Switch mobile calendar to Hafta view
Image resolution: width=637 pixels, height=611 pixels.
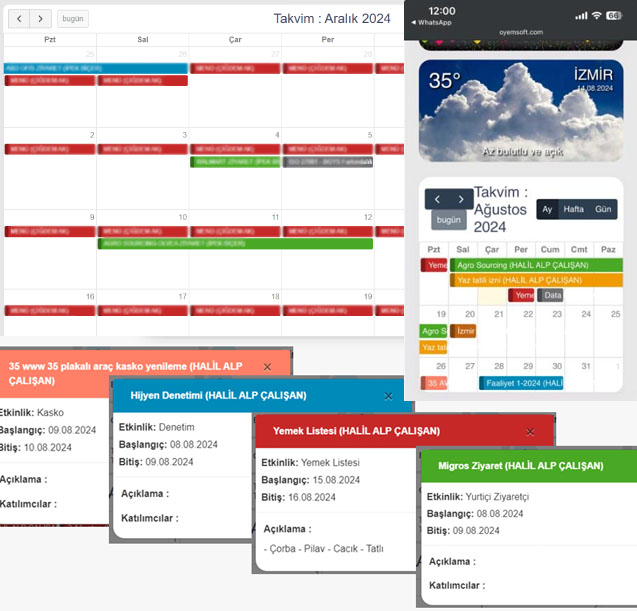coord(574,209)
